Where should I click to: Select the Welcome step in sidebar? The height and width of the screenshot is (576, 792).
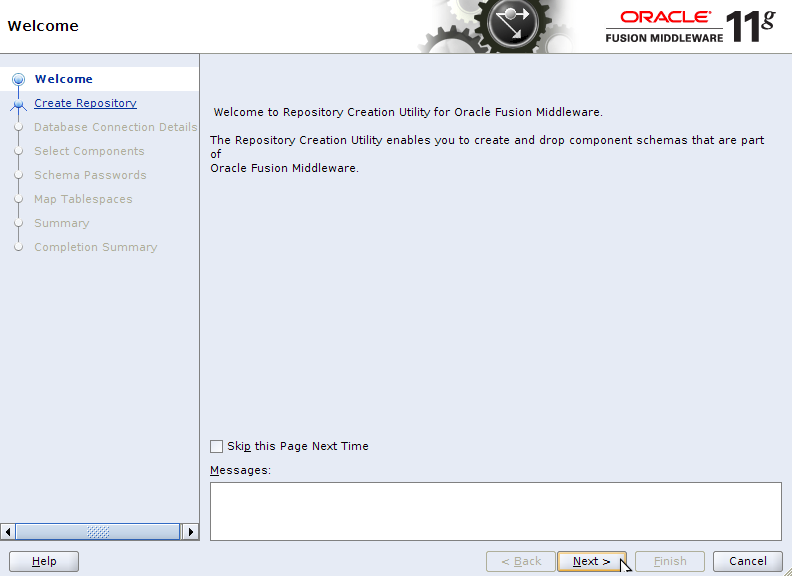click(64, 79)
